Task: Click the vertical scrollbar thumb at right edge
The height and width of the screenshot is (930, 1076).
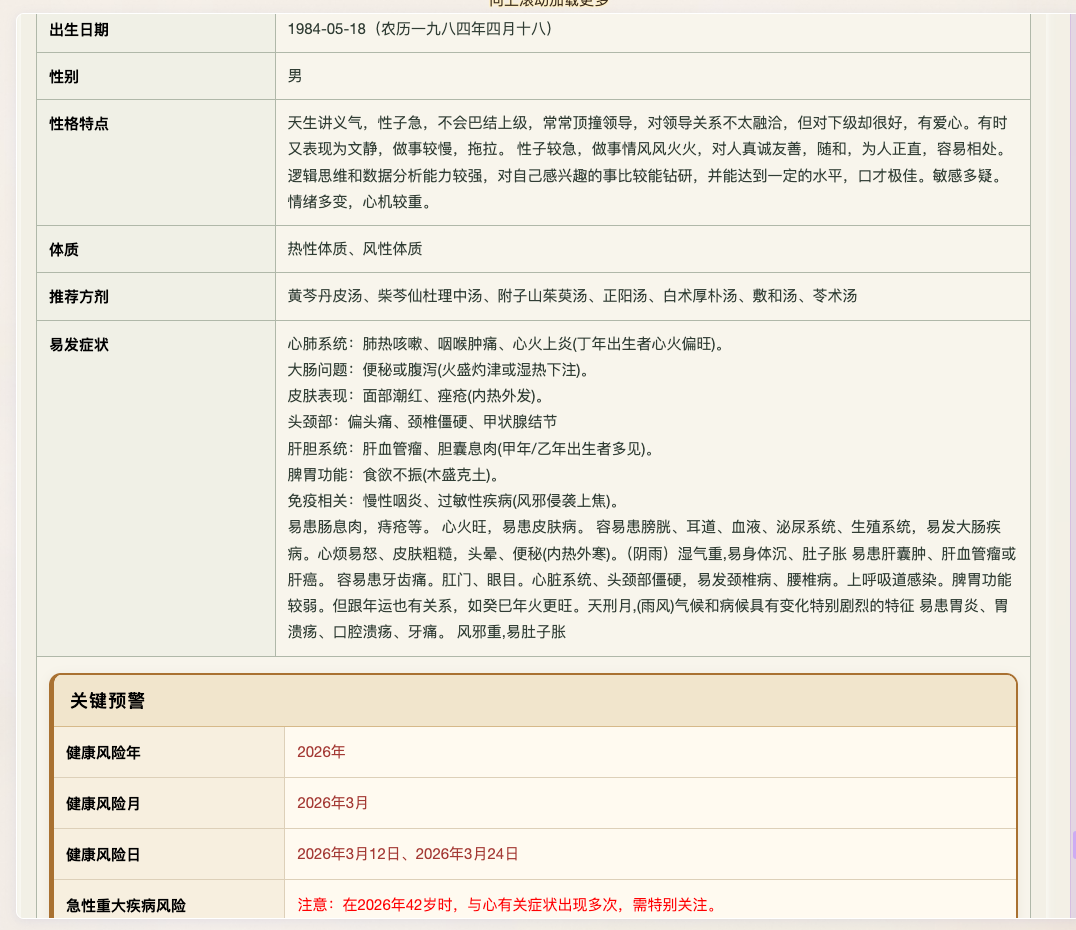Action: click(x=1073, y=844)
